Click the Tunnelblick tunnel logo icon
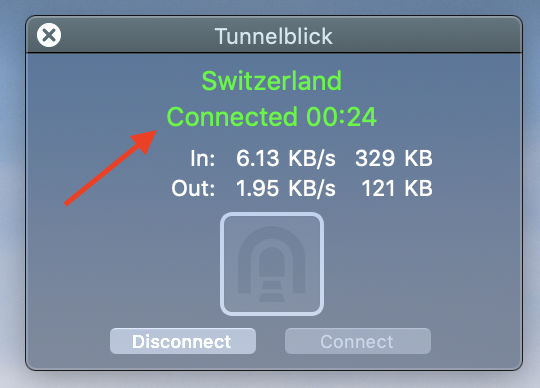 point(272,264)
